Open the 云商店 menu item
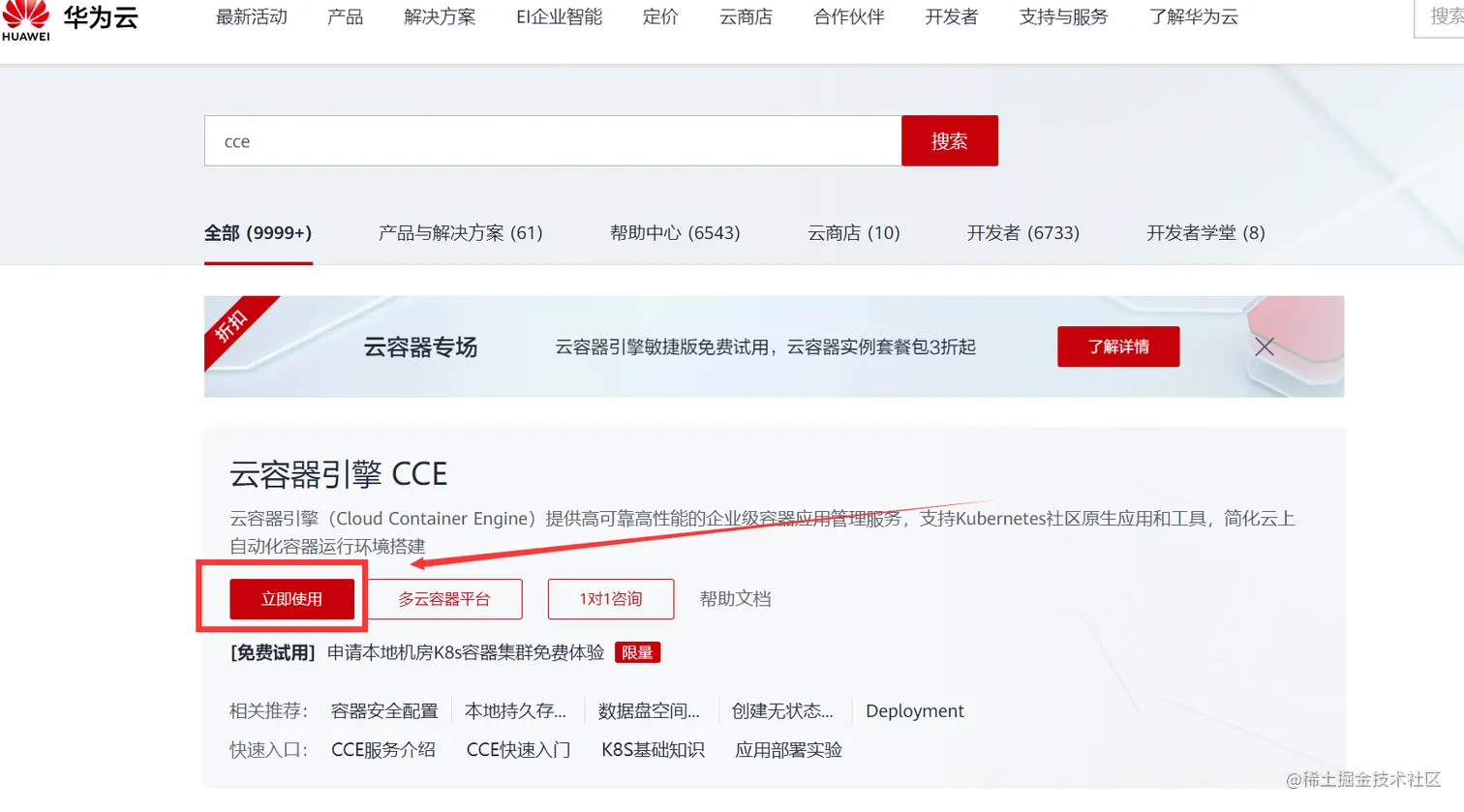This screenshot has width=1464, height=812. (747, 16)
